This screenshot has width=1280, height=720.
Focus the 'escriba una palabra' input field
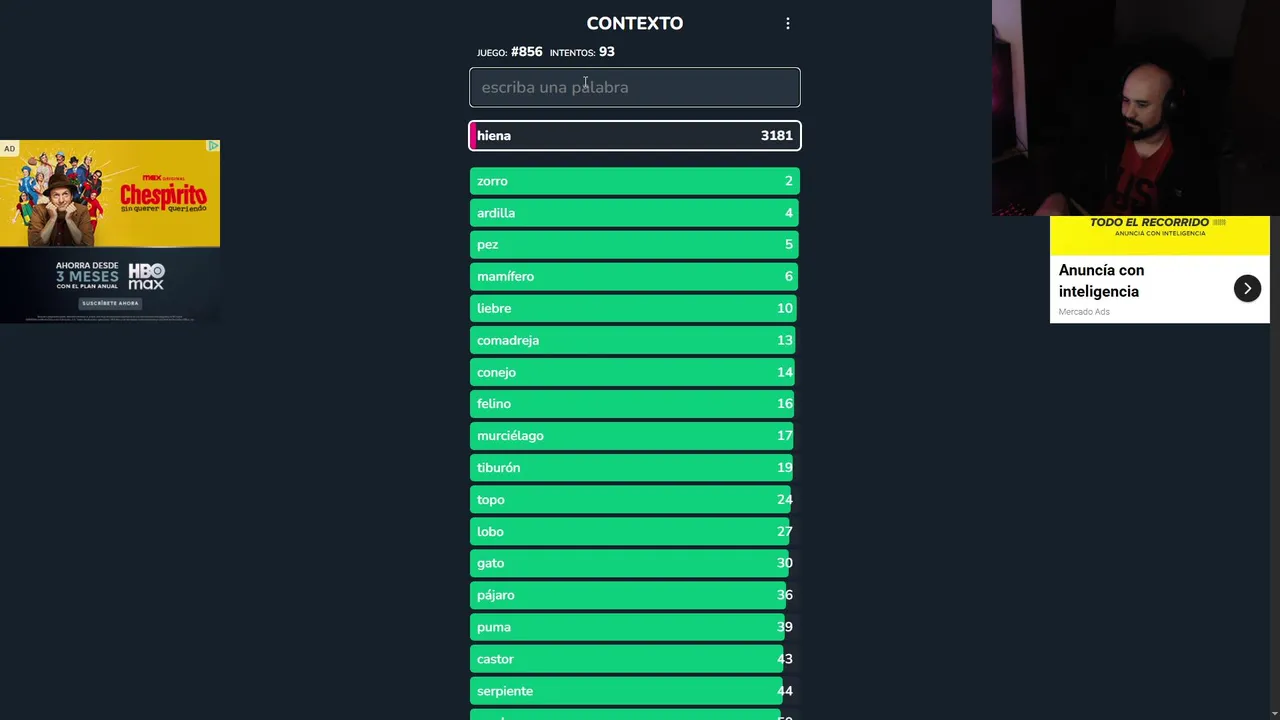(635, 87)
